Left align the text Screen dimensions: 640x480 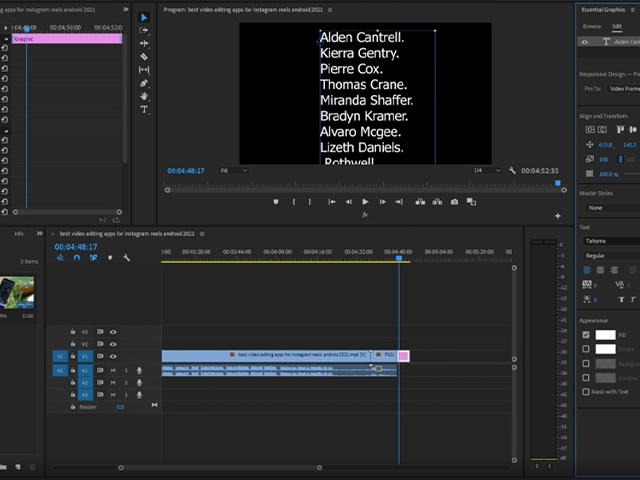587,270
